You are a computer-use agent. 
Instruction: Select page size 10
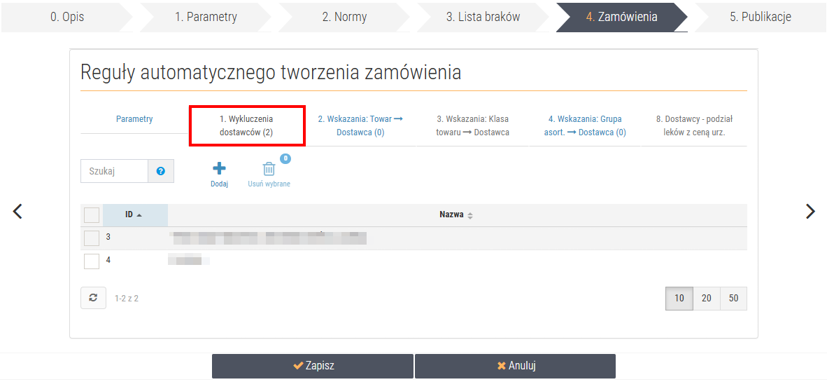(679, 299)
